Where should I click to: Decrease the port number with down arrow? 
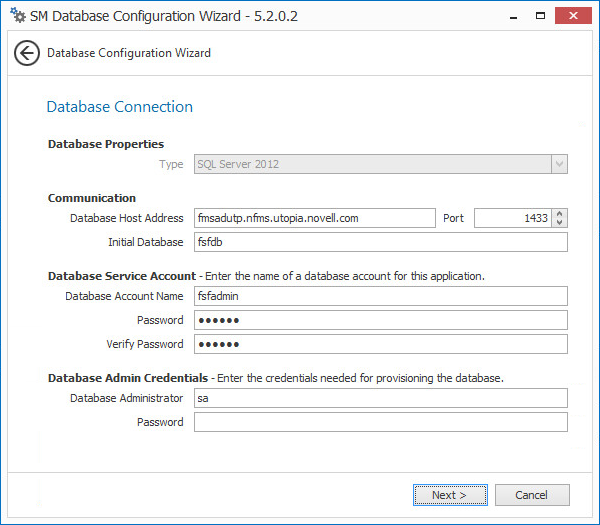[x=560, y=222]
